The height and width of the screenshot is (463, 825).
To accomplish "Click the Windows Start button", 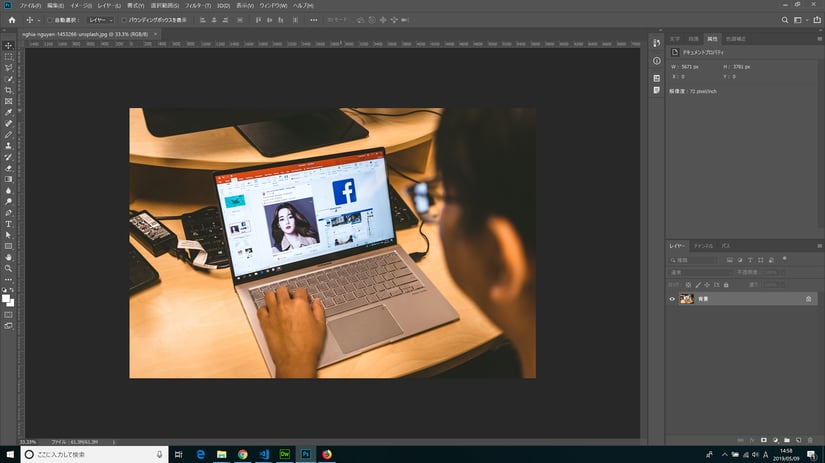I will 9,454.
